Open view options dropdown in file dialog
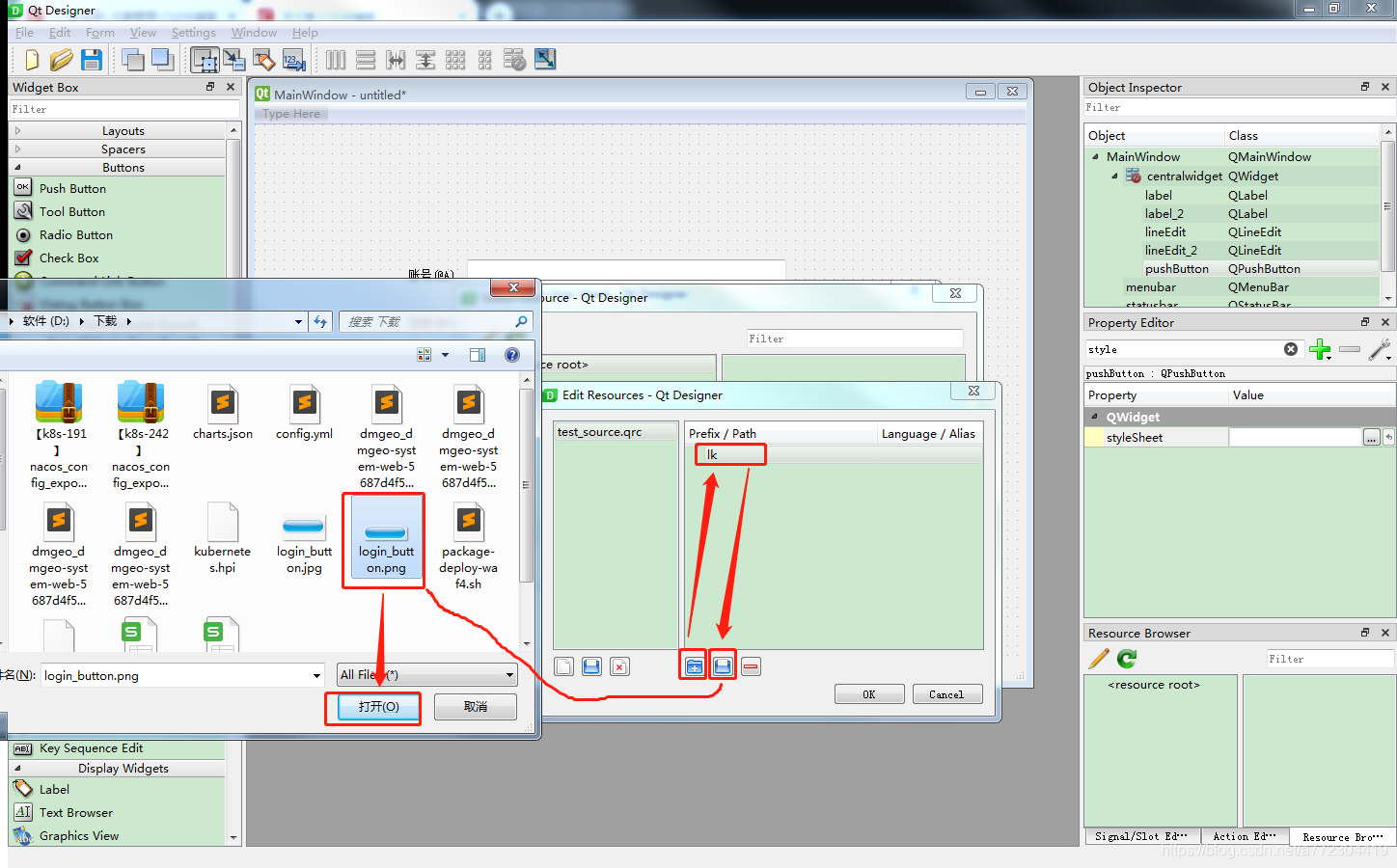The image size is (1397, 868). [445, 355]
